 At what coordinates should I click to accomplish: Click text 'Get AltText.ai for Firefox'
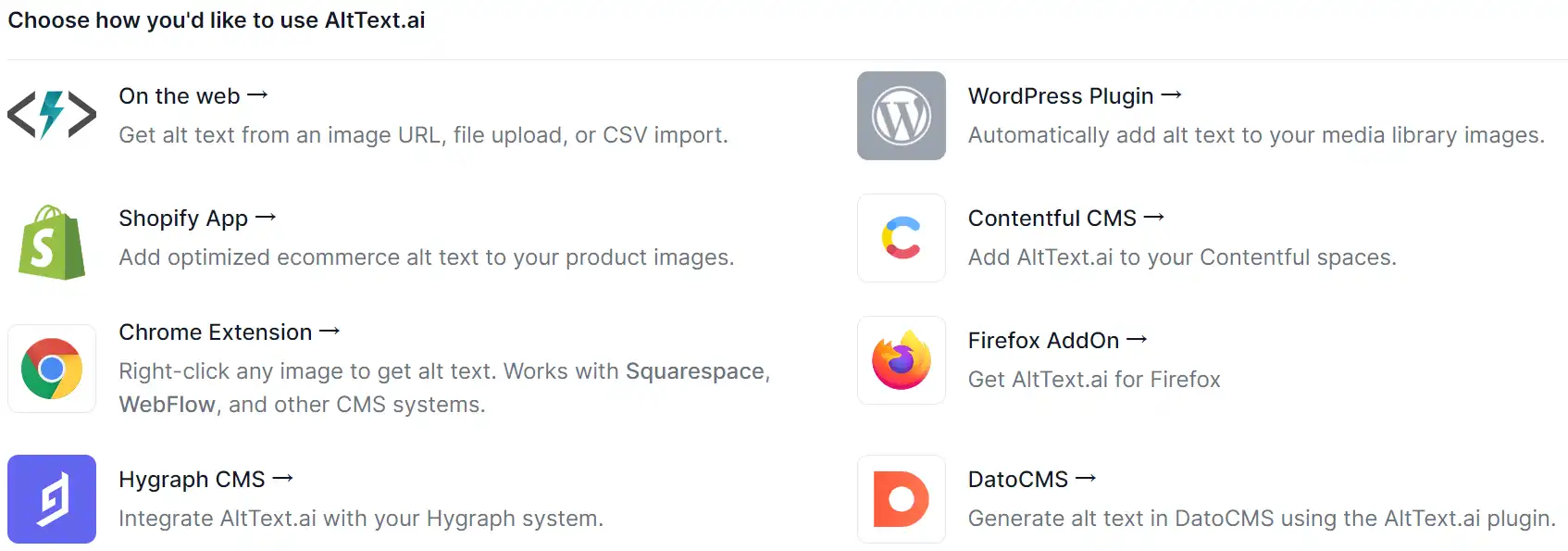pos(1094,380)
